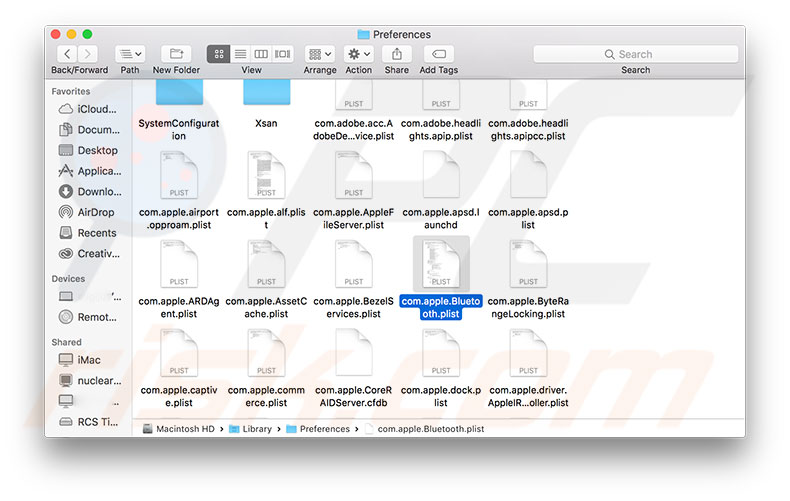Screen dimensions: 790x501
Task: Click the Share toolbar button
Action: 397,54
